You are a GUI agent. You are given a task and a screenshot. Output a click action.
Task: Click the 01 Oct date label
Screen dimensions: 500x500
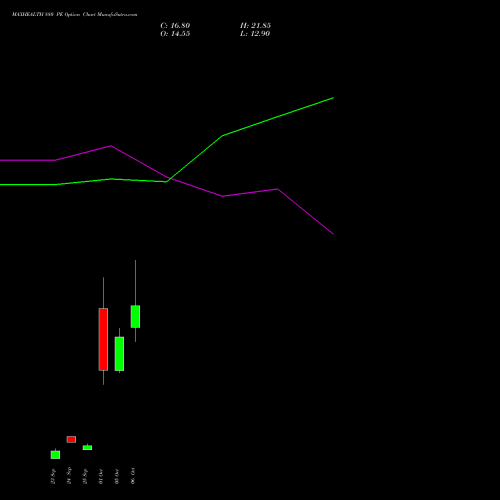click(x=101, y=476)
